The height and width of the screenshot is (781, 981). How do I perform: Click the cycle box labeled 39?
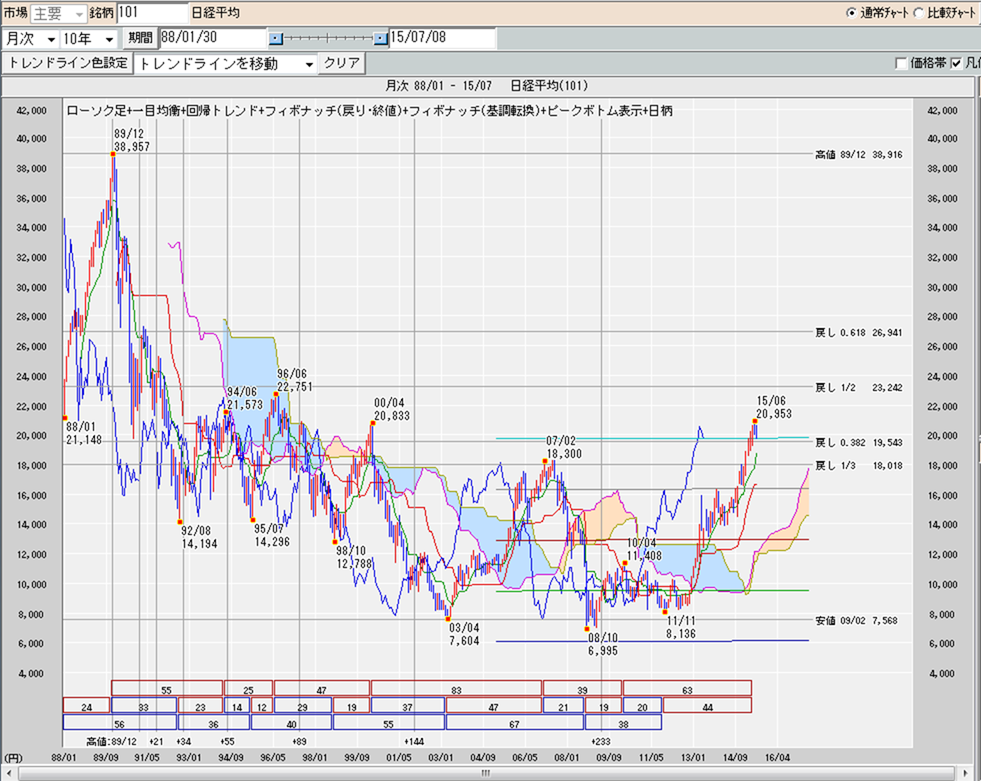(x=582, y=688)
